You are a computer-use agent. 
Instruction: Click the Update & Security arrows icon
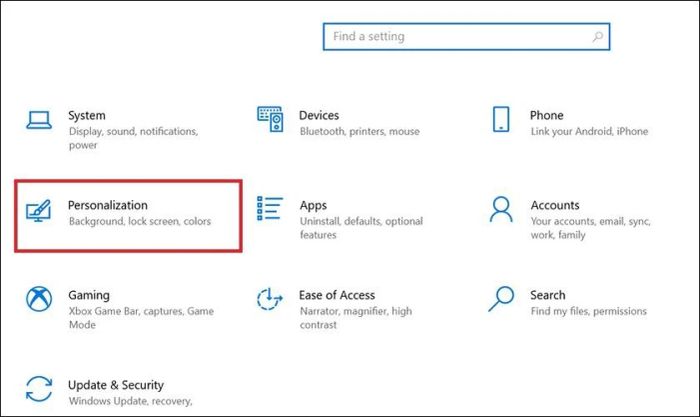39,388
